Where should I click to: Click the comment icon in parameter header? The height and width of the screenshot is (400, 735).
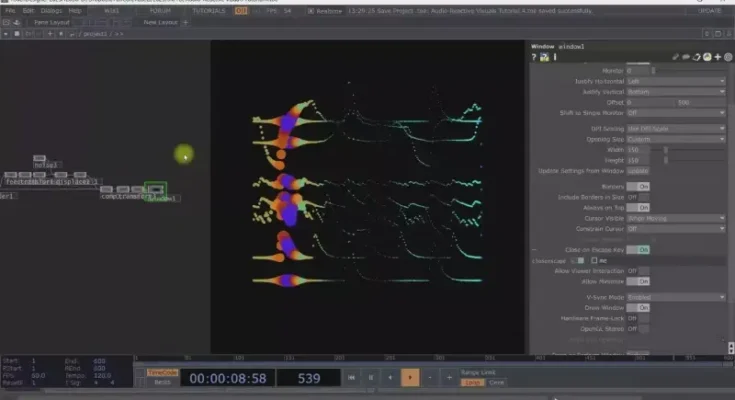(687, 57)
